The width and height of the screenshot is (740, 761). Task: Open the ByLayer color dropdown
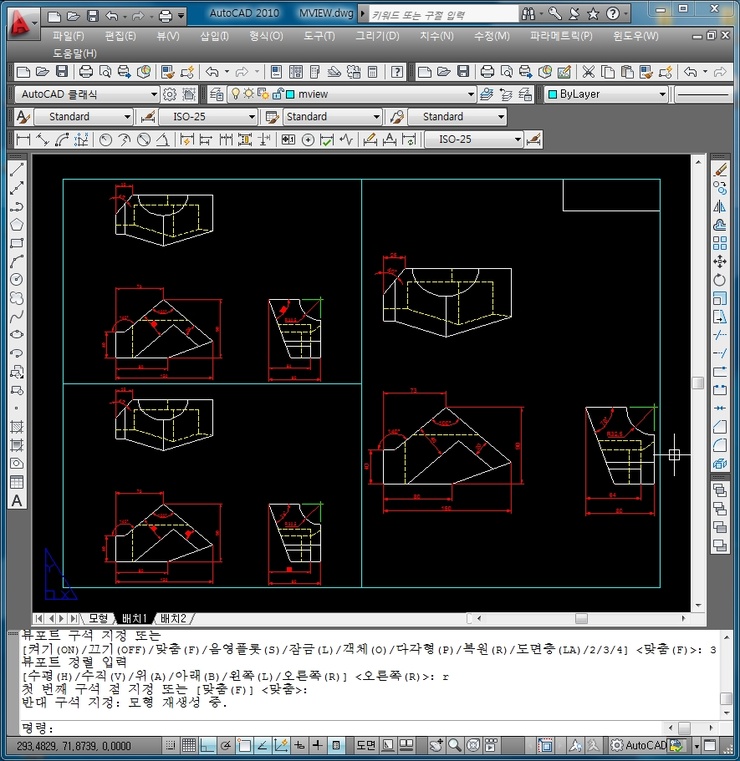click(x=662, y=94)
